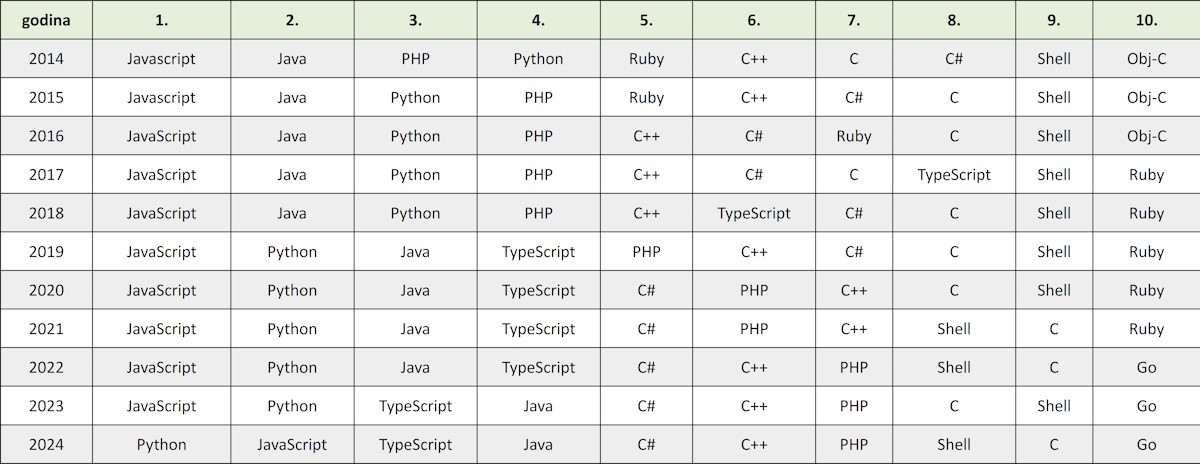Select TypeScript cell in the 2018 row

pyautogui.click(x=754, y=213)
